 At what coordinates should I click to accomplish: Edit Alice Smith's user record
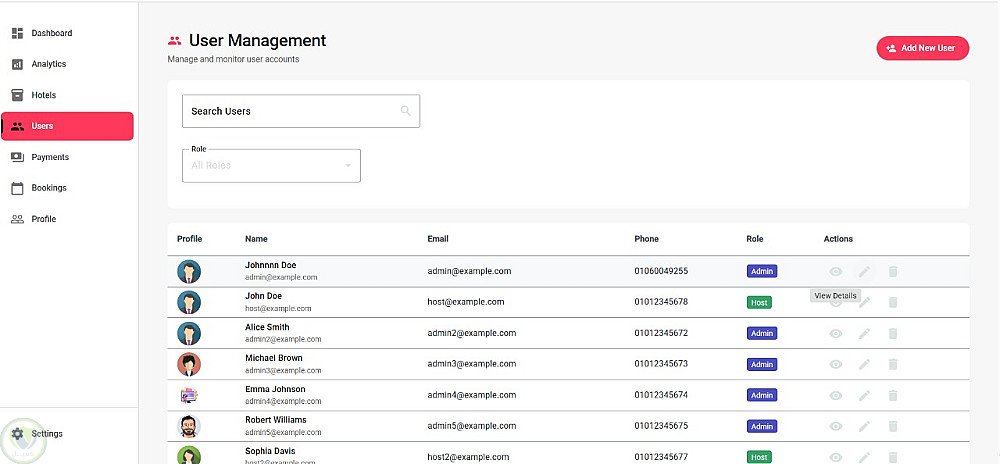pos(865,334)
